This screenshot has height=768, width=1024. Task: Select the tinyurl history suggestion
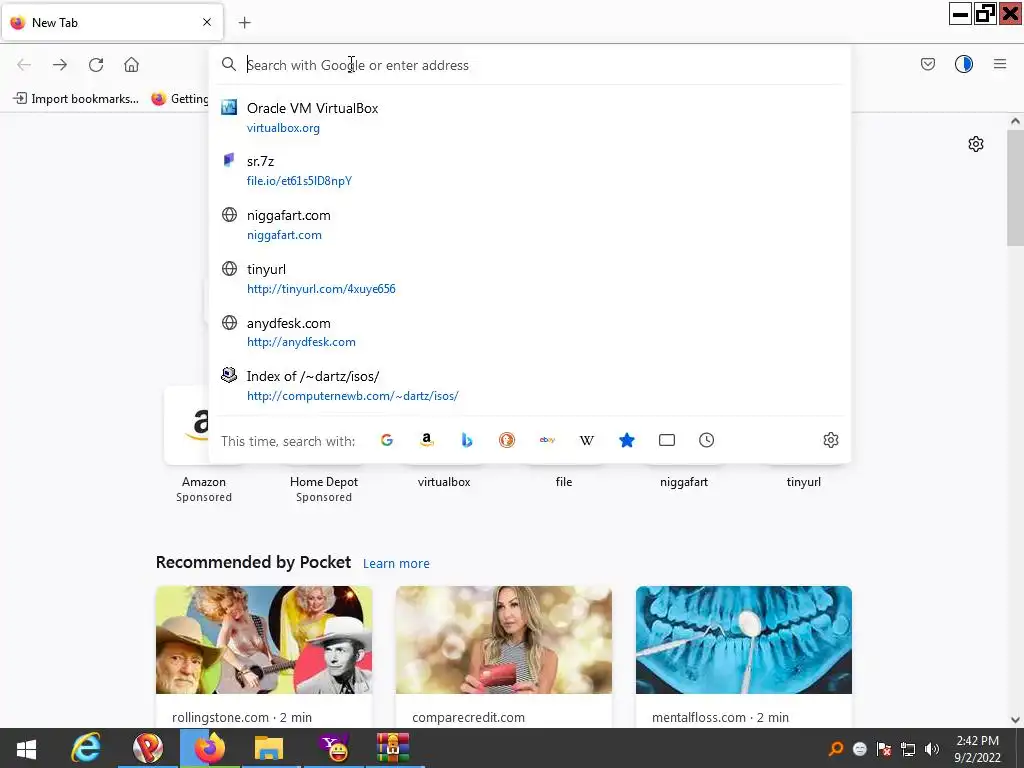point(530,278)
